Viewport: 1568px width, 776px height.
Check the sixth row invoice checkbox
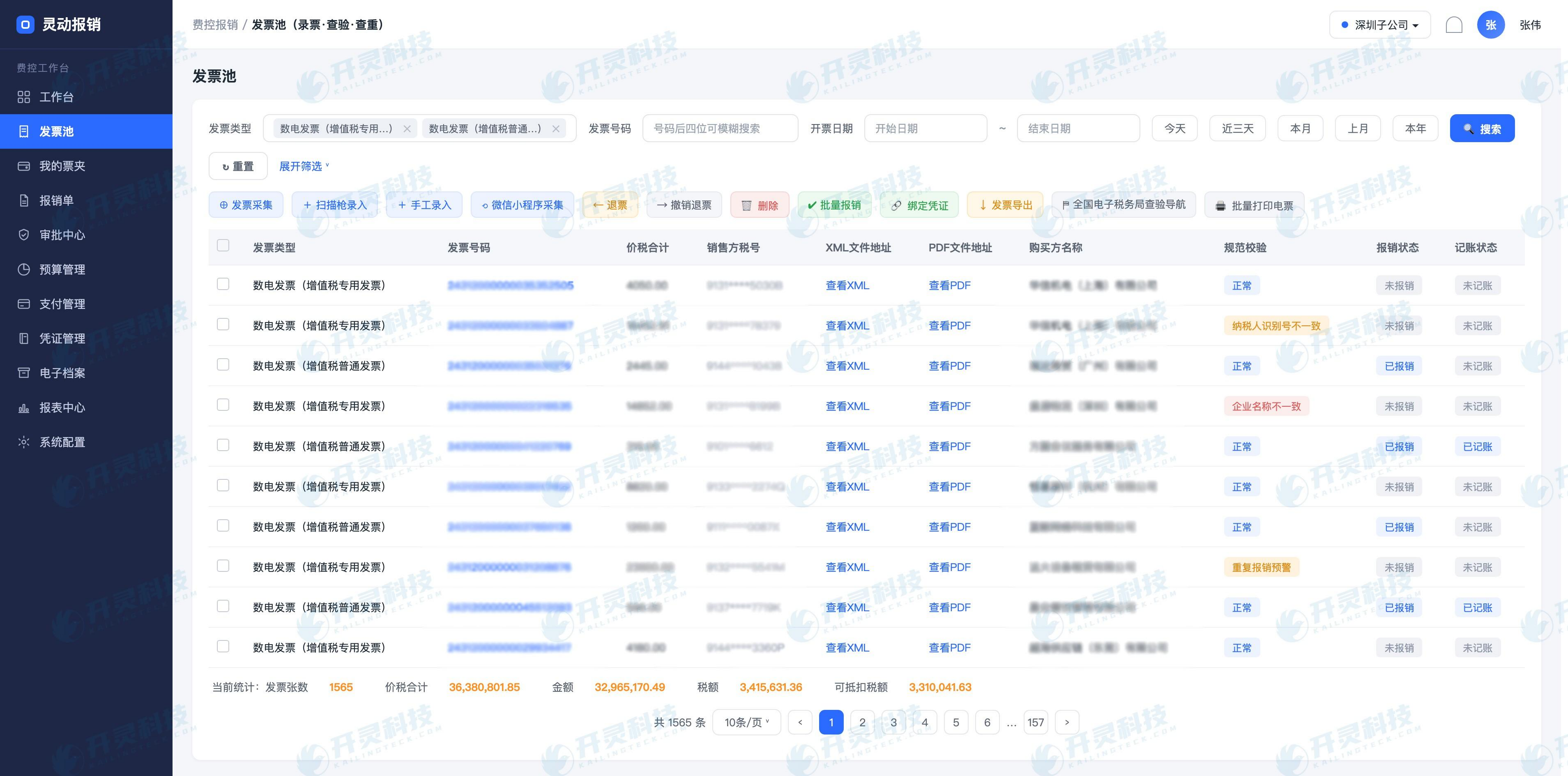click(x=223, y=485)
